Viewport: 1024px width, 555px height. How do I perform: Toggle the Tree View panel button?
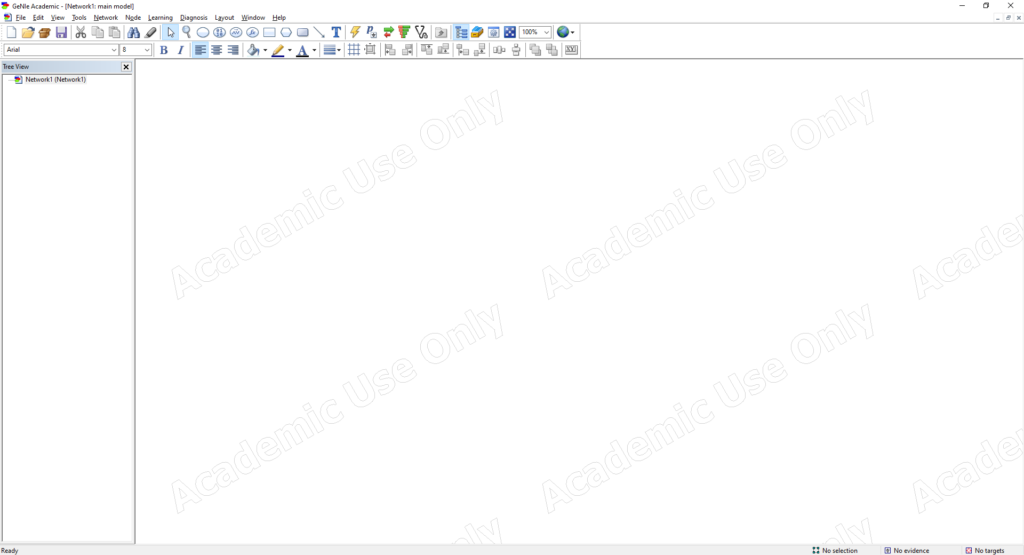tap(461, 32)
